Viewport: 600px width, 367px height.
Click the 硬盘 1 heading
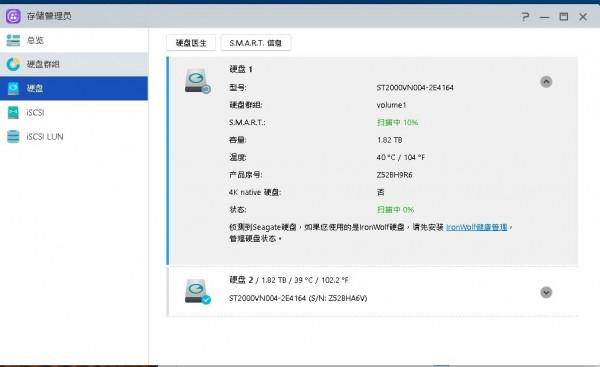(241, 69)
